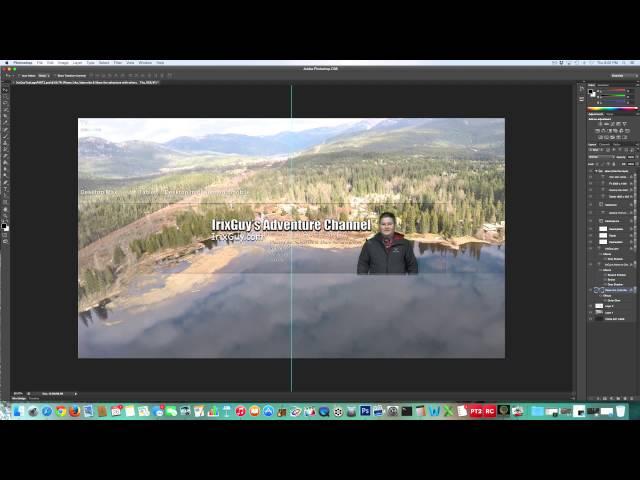This screenshot has height=480, width=640.
Task: Open the Layers filter Kind dropdown
Action: click(594, 150)
